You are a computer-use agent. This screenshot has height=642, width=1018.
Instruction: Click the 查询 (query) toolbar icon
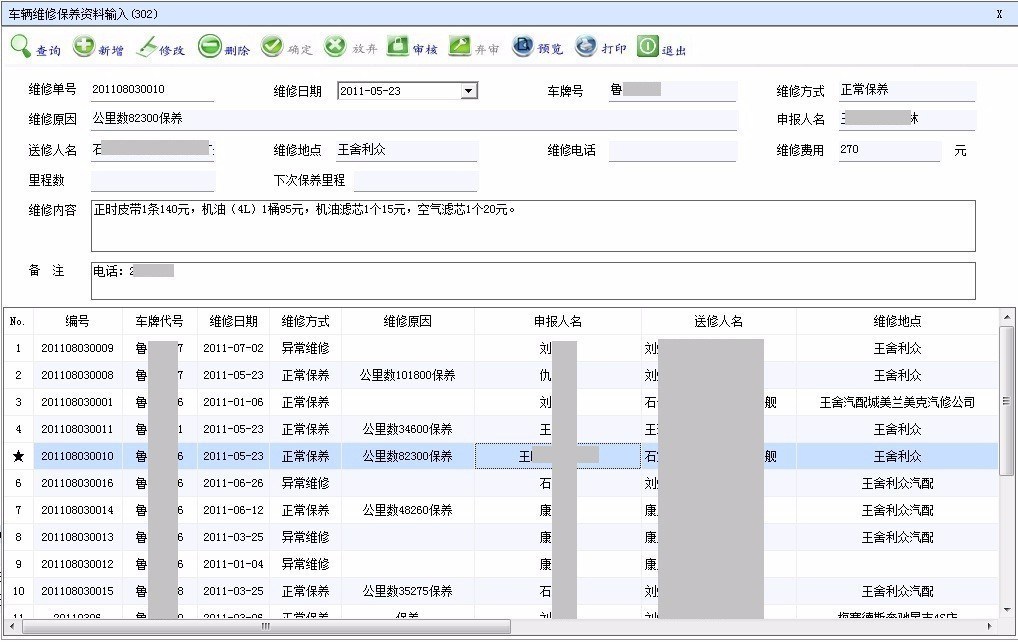(32, 46)
